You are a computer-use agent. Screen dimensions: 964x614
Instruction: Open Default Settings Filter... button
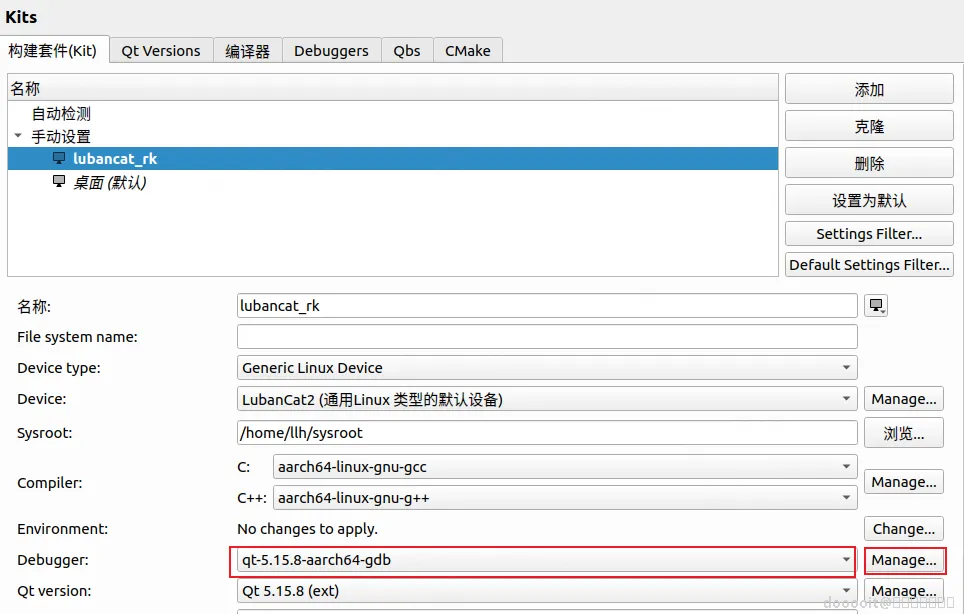[x=869, y=265]
